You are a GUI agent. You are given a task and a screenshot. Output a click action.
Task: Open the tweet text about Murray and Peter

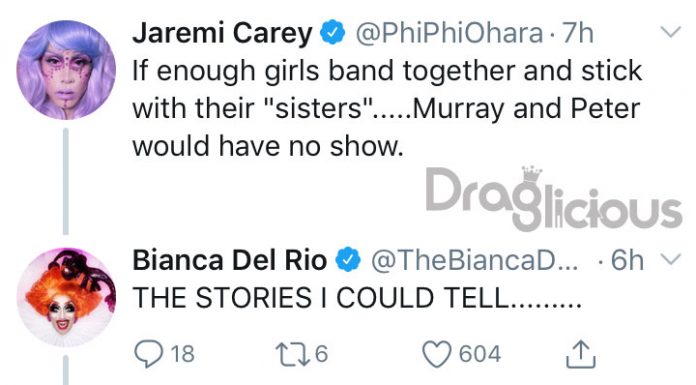click(x=387, y=109)
